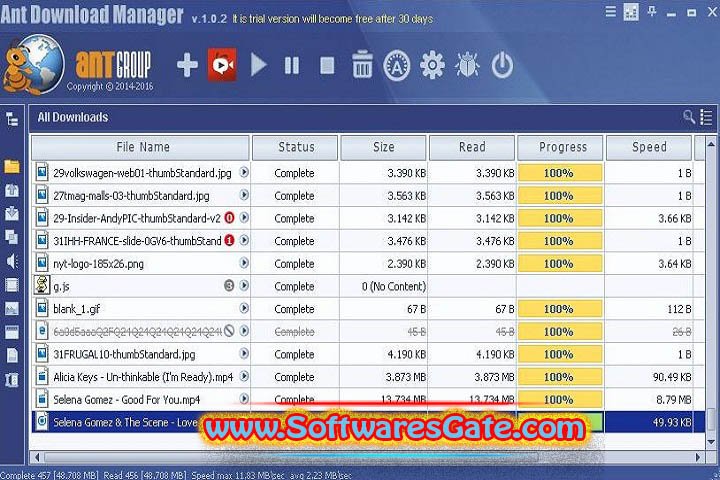Sort by Progress column header
720x480 pixels.
tap(561, 147)
